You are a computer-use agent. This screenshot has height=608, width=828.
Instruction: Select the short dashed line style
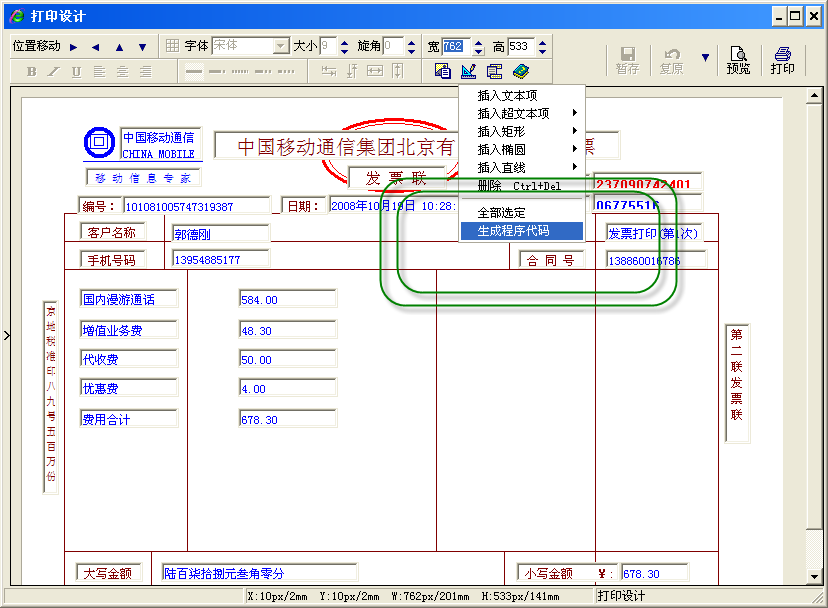(286, 71)
